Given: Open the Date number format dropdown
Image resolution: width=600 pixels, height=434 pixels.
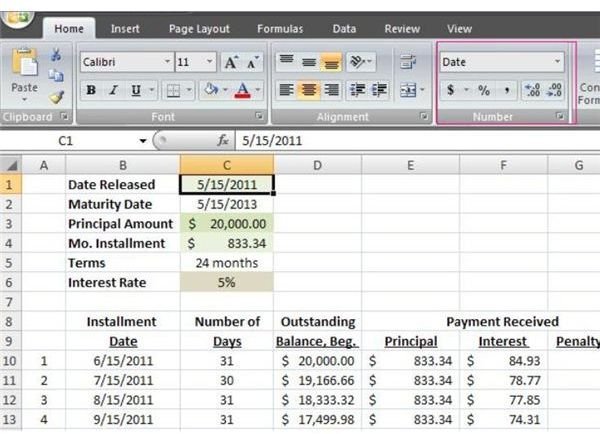Looking at the screenshot, I should tap(557, 62).
